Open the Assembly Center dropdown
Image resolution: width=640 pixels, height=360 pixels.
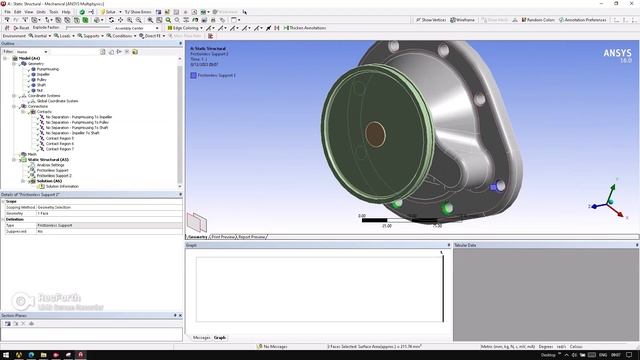point(136,28)
